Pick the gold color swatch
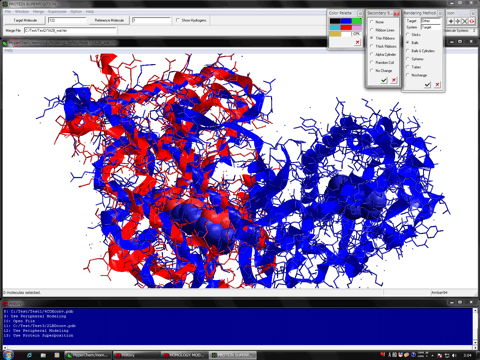480x360 pixels. (335, 34)
